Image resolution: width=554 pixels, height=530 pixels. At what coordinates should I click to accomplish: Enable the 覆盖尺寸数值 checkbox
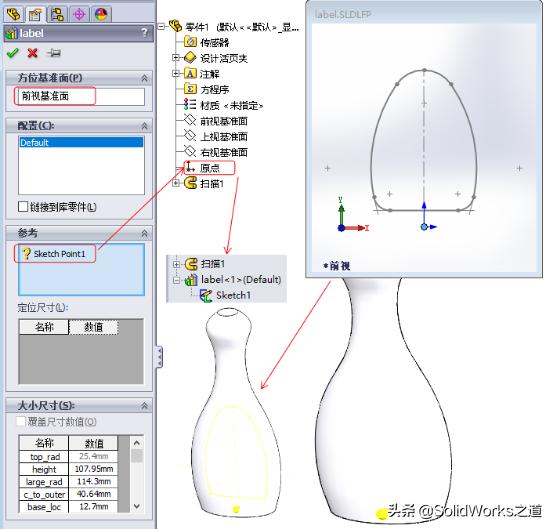21,422
